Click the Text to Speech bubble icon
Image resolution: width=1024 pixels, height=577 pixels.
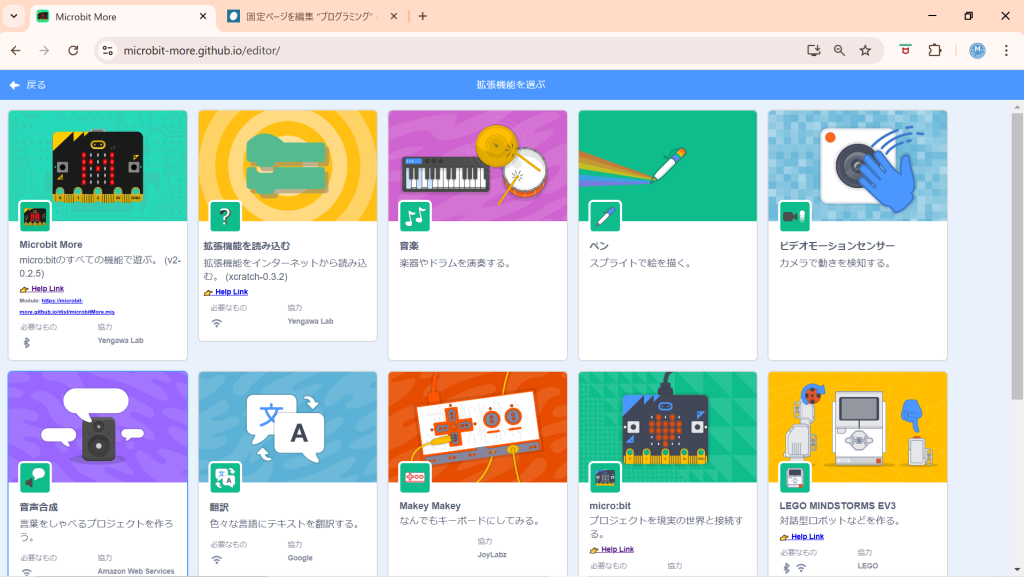coord(35,477)
